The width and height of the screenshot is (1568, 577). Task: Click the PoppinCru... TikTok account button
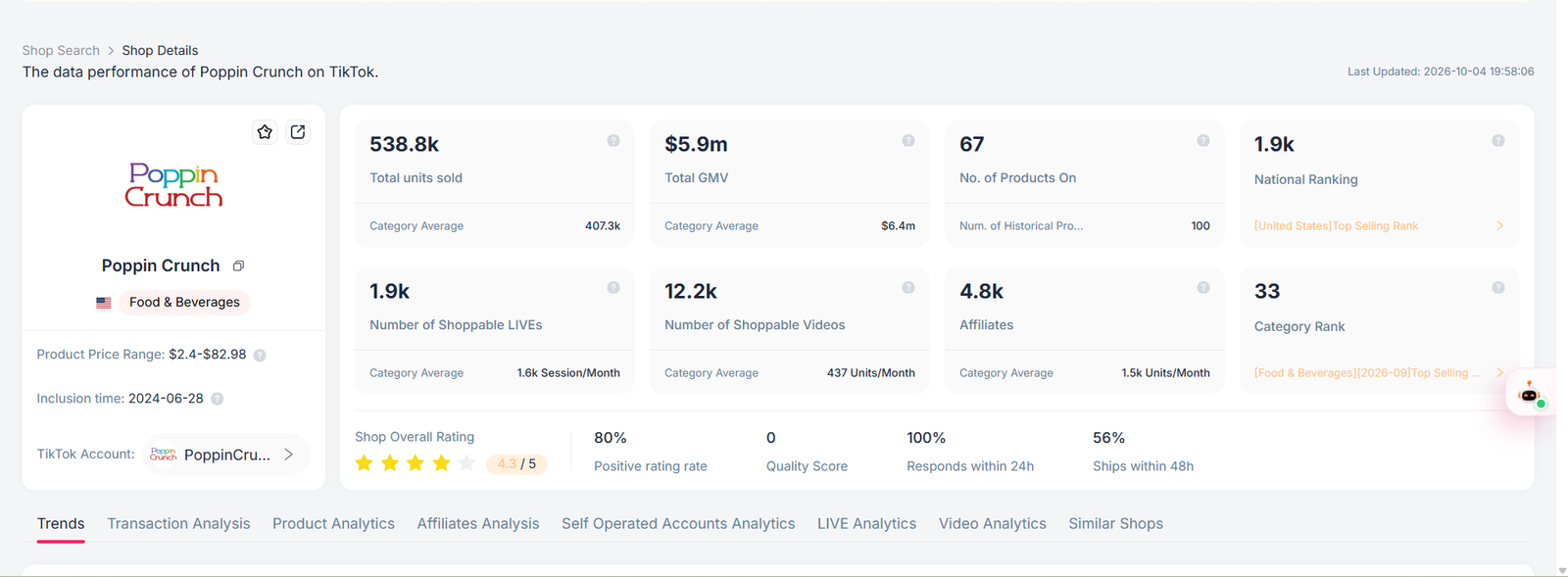pos(226,455)
